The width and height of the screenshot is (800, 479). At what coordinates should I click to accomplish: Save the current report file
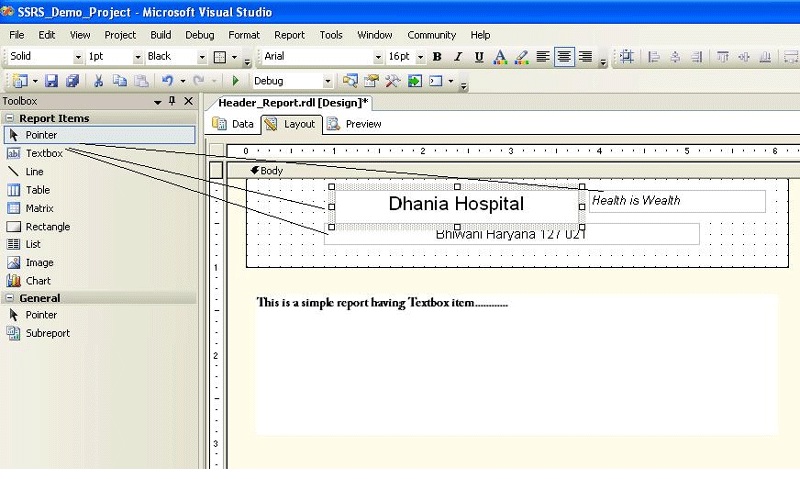click(51, 81)
